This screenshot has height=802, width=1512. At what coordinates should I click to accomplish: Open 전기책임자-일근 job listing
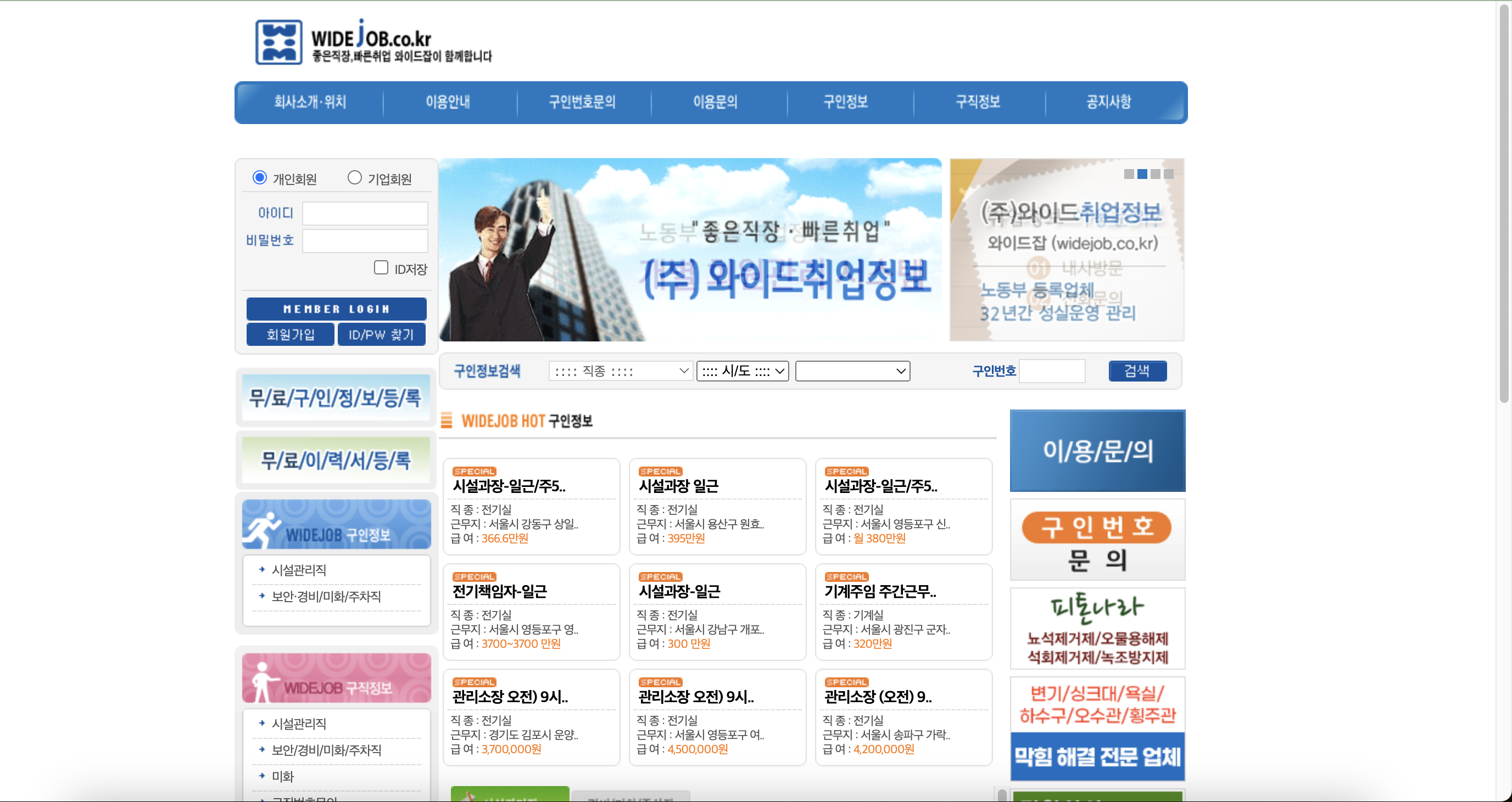tap(531, 612)
